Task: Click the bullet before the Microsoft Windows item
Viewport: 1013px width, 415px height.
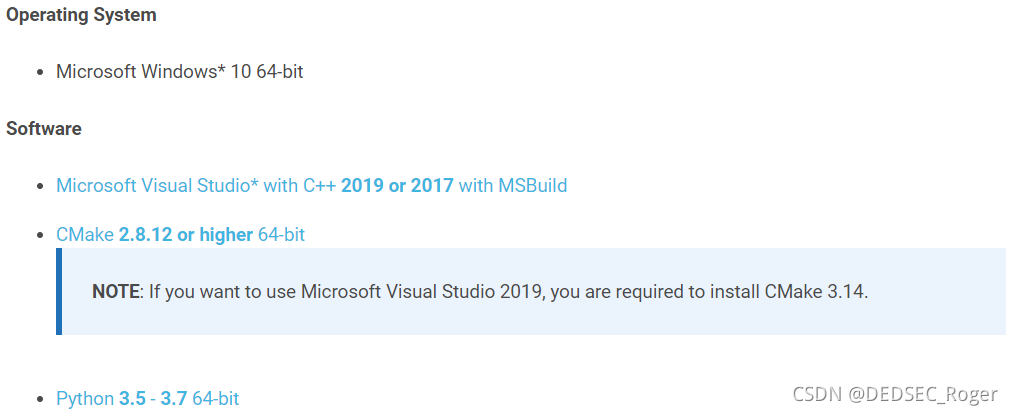Action: pos(41,72)
